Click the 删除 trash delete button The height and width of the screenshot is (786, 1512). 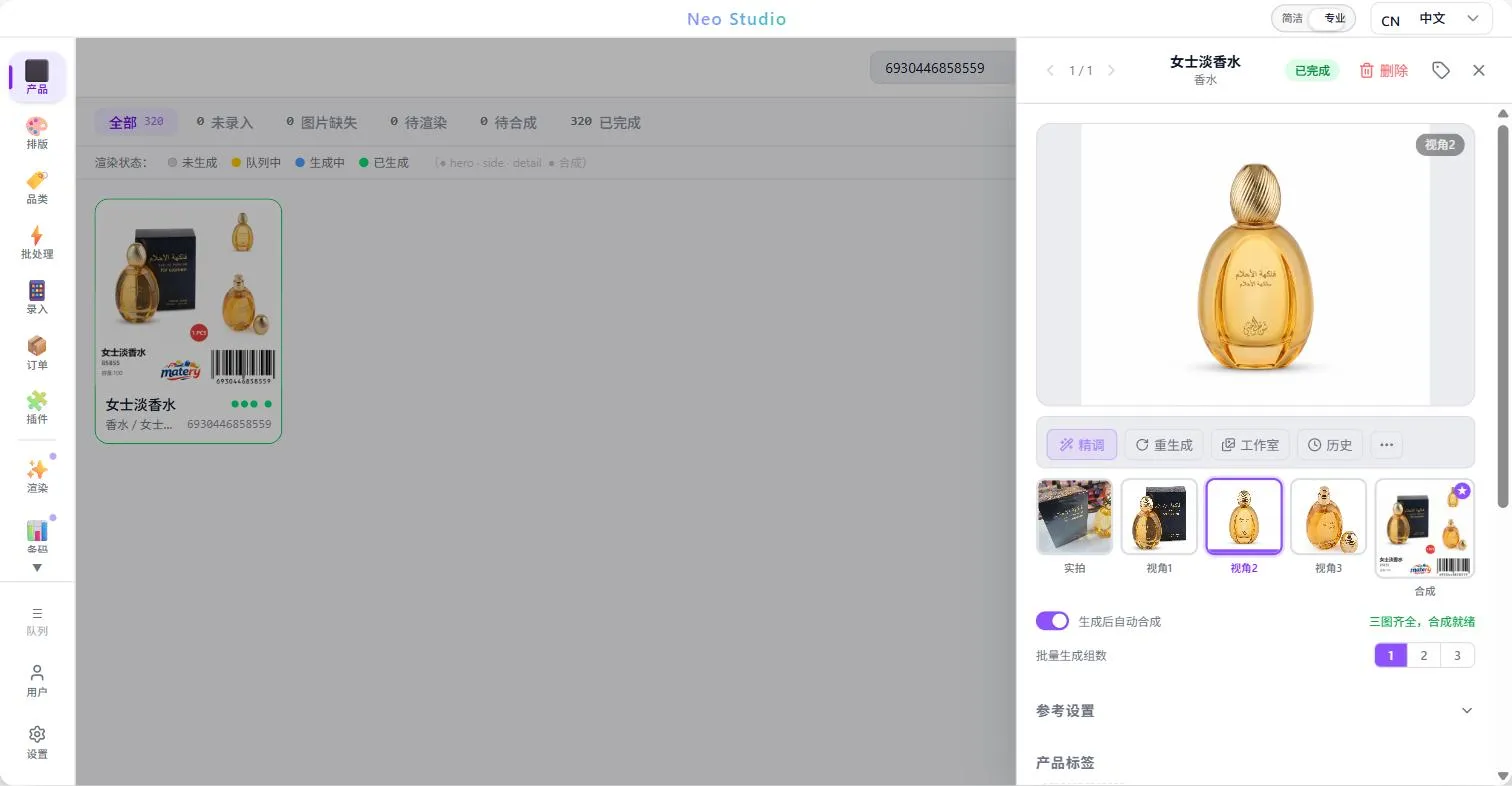1383,70
